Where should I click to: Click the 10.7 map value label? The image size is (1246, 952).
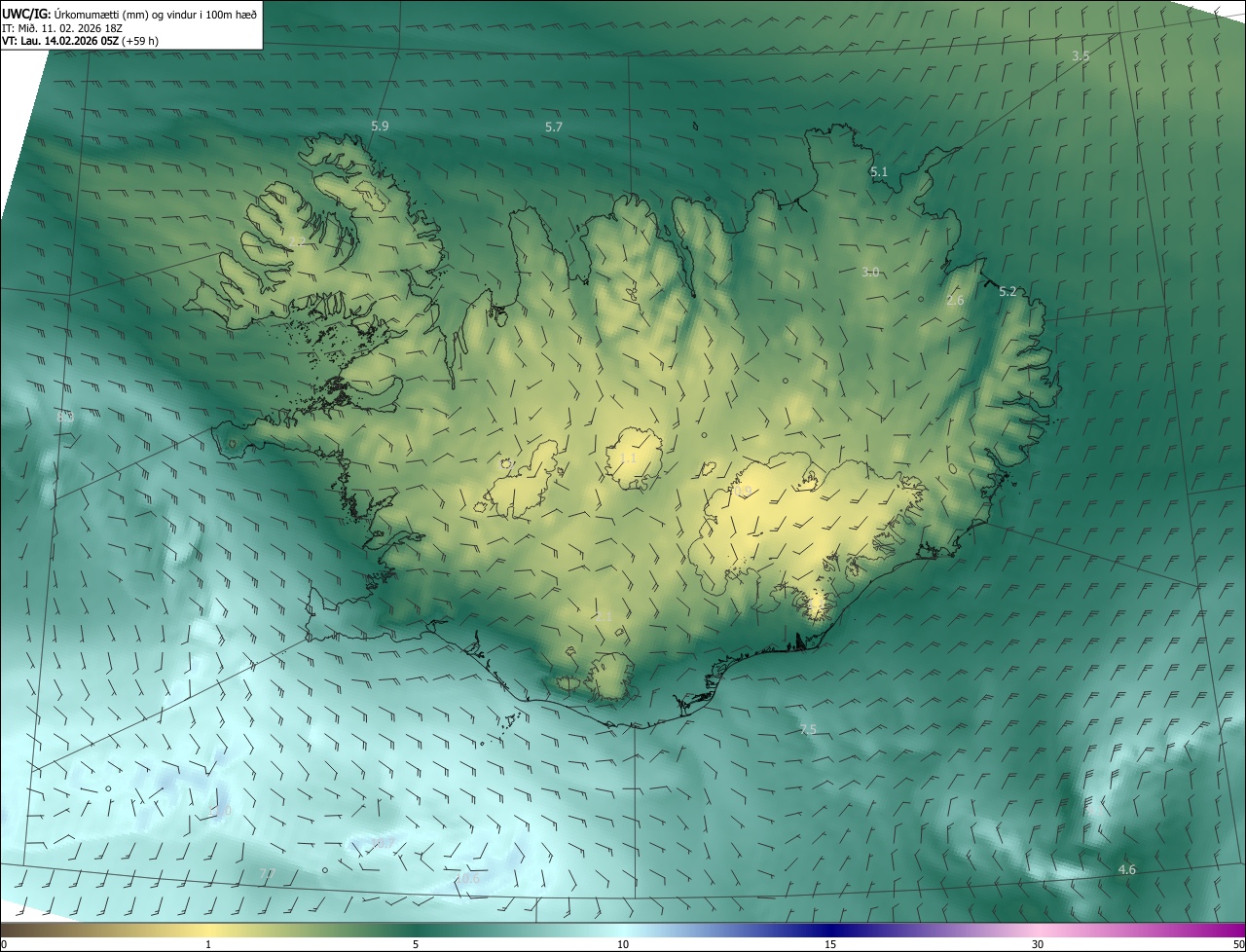click(x=383, y=843)
